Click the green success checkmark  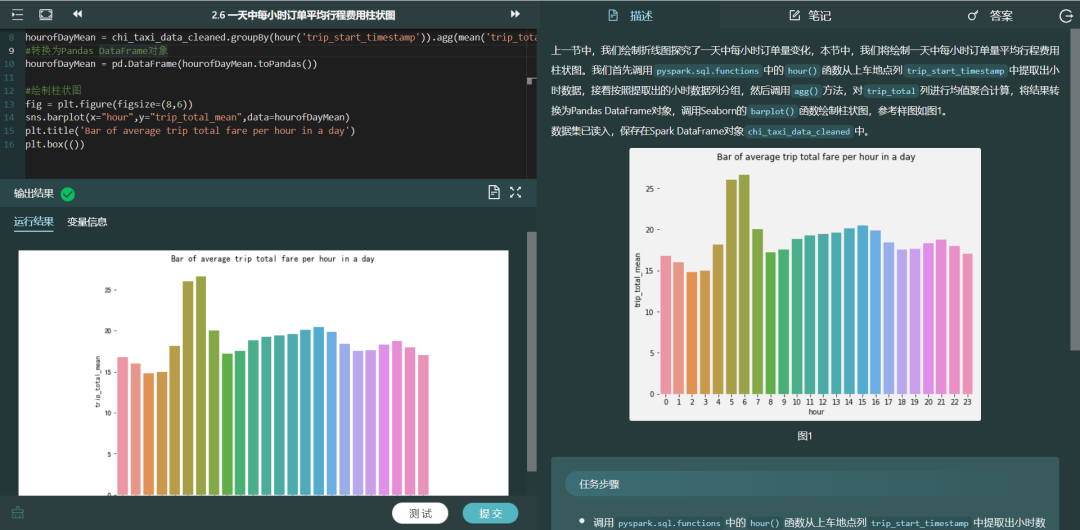68,194
